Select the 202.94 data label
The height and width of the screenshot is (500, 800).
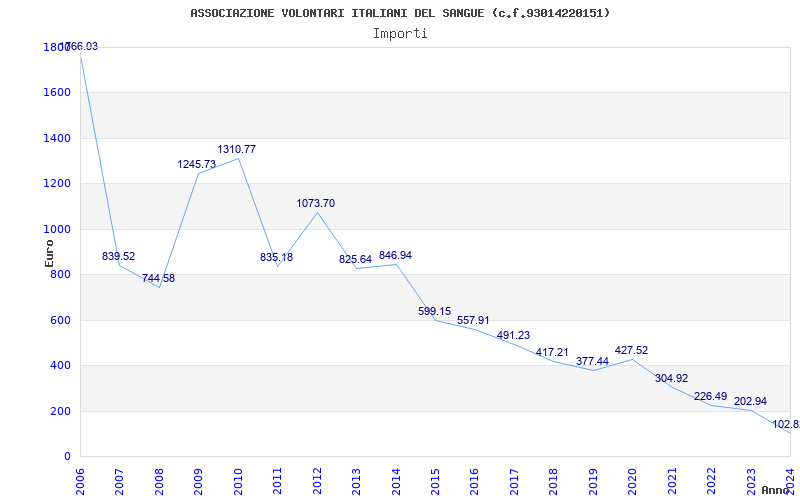pos(750,401)
